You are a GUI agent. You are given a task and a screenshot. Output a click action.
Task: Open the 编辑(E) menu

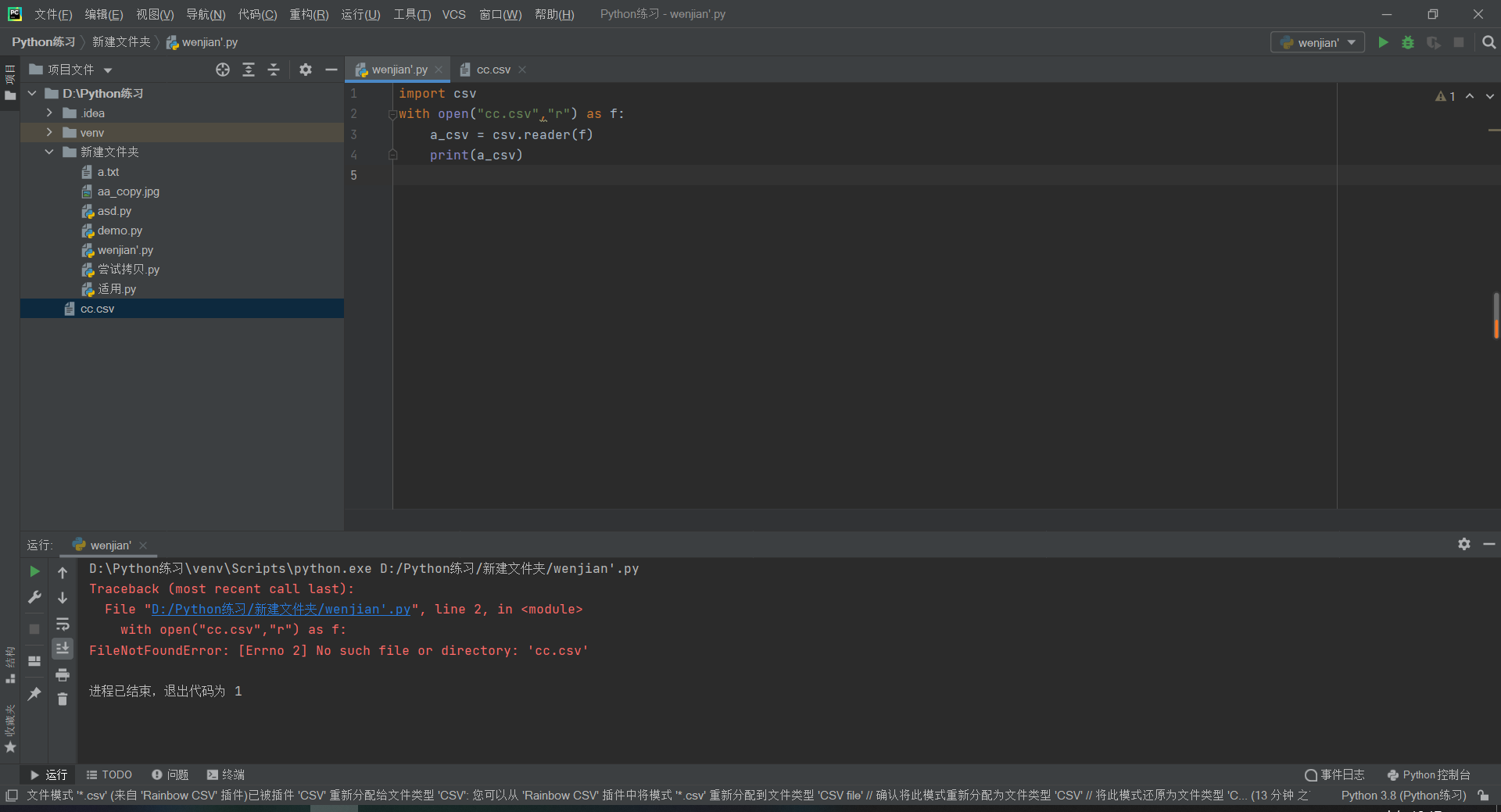pos(104,14)
